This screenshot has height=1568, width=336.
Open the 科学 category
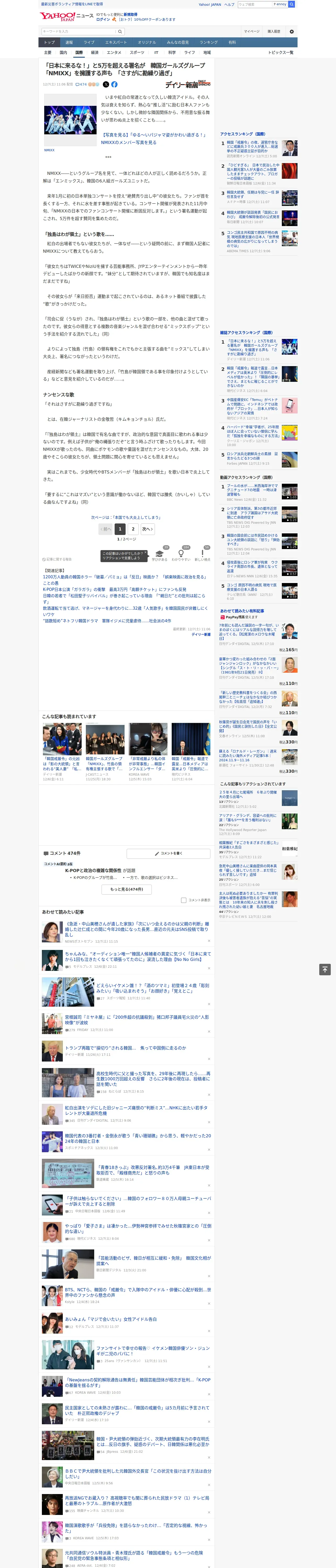[172, 52]
